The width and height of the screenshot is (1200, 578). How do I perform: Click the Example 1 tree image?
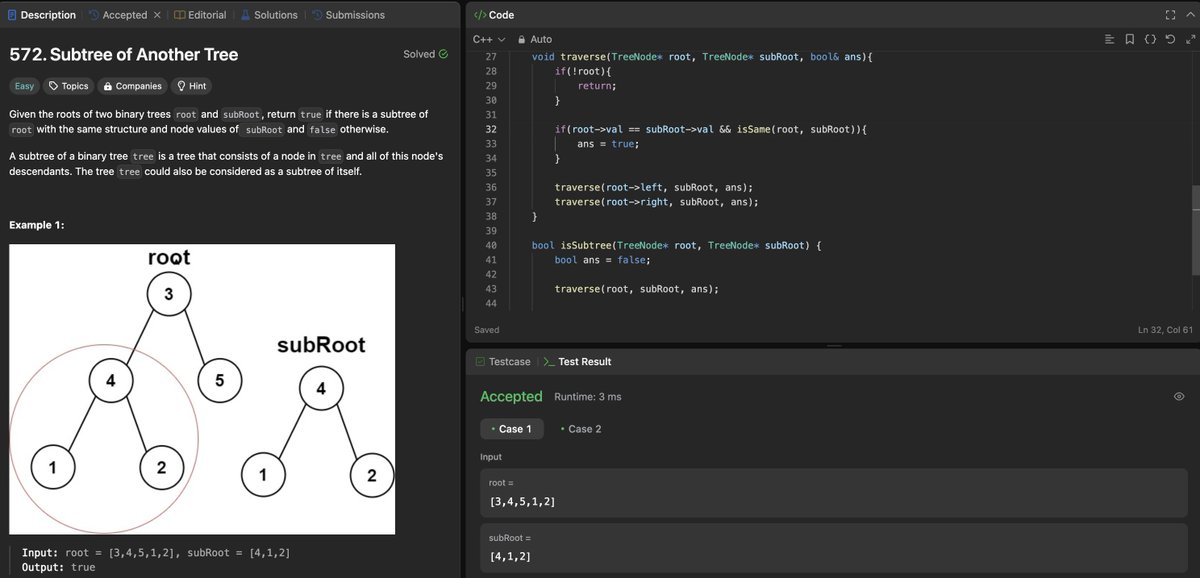pyautogui.click(x=203, y=388)
